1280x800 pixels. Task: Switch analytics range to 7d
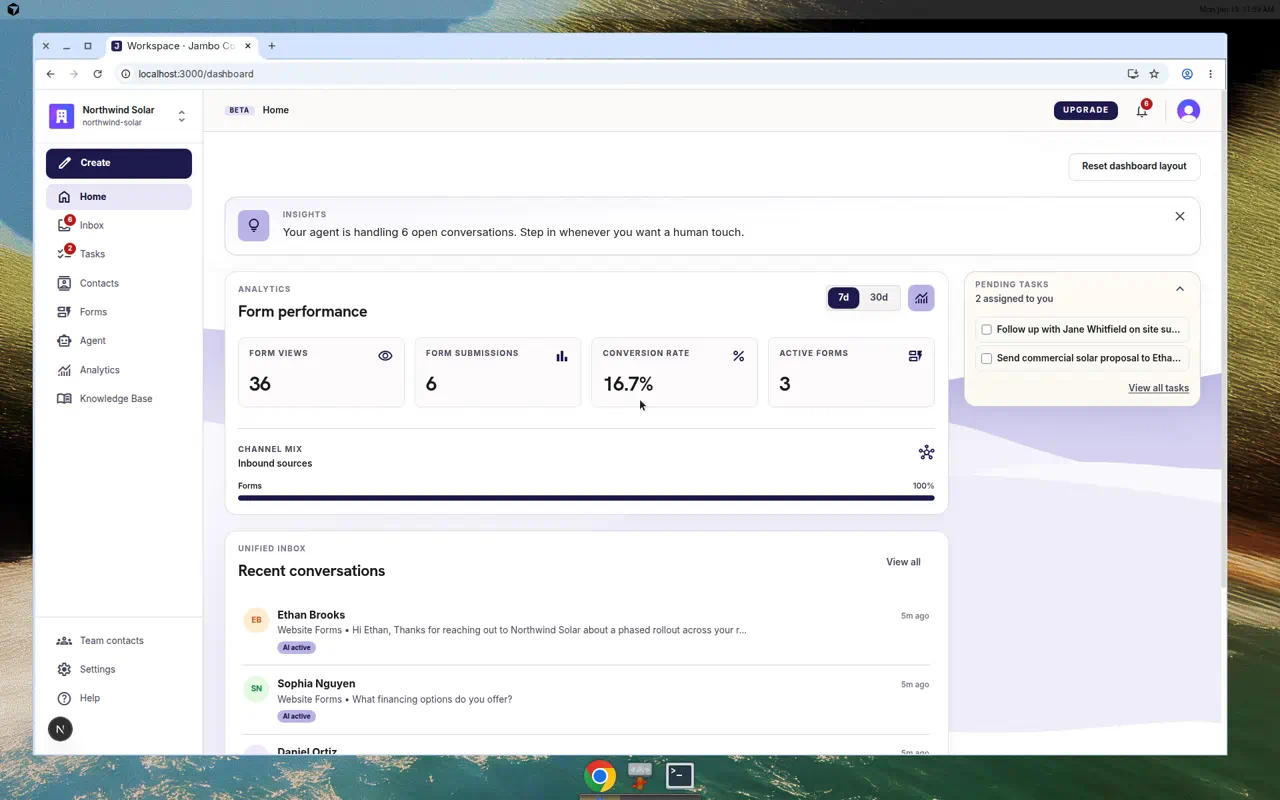(843, 297)
